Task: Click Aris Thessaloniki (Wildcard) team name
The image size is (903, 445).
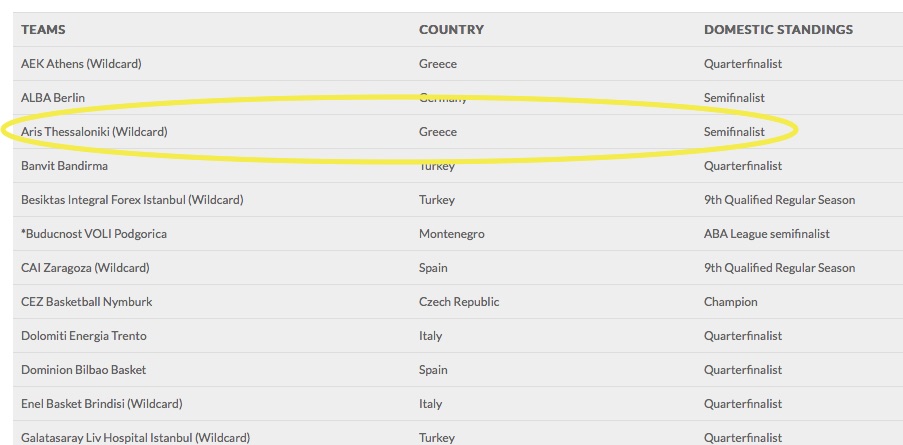Action: [x=94, y=132]
